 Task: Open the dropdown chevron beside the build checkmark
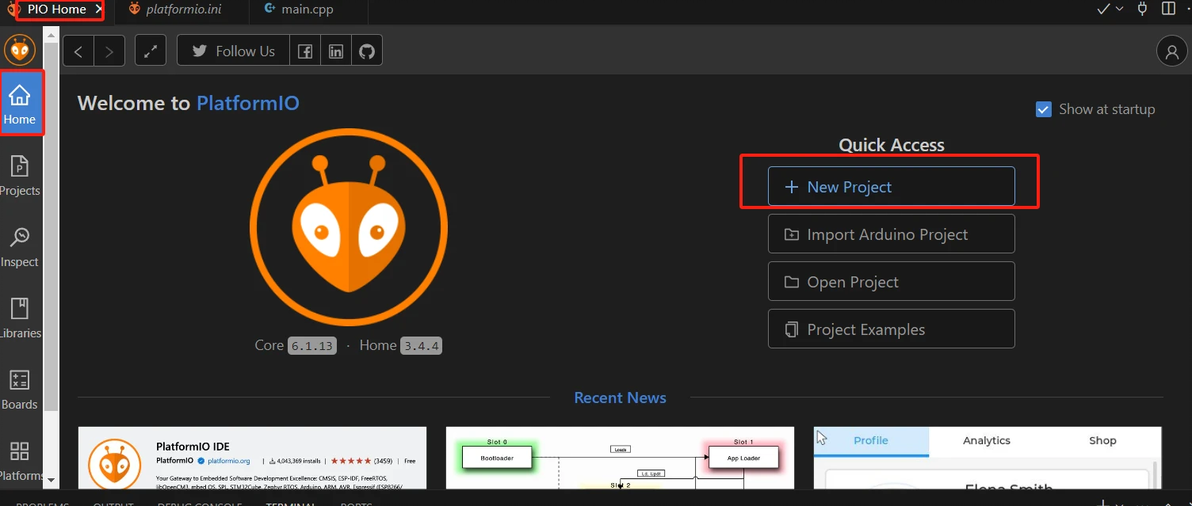tap(1119, 9)
